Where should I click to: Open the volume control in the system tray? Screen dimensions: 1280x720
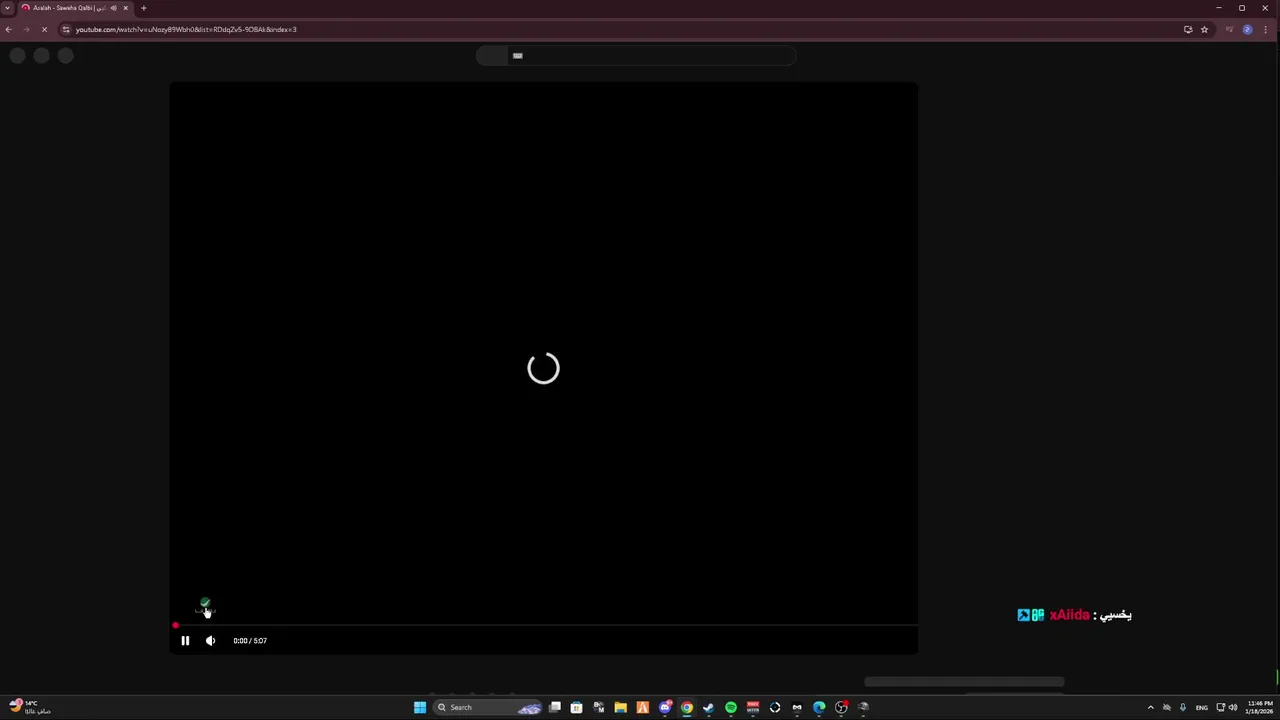(1233, 707)
